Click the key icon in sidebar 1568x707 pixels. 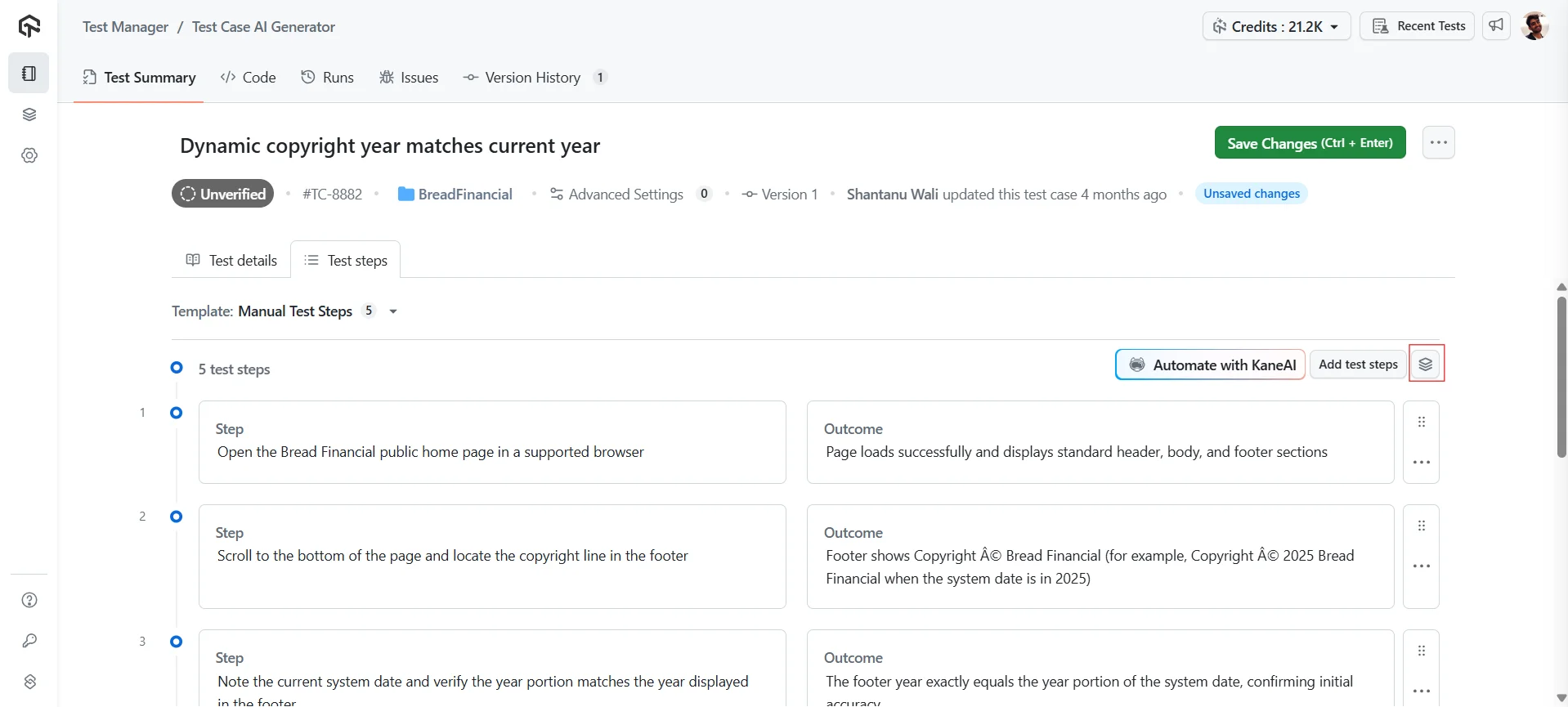tap(29, 642)
